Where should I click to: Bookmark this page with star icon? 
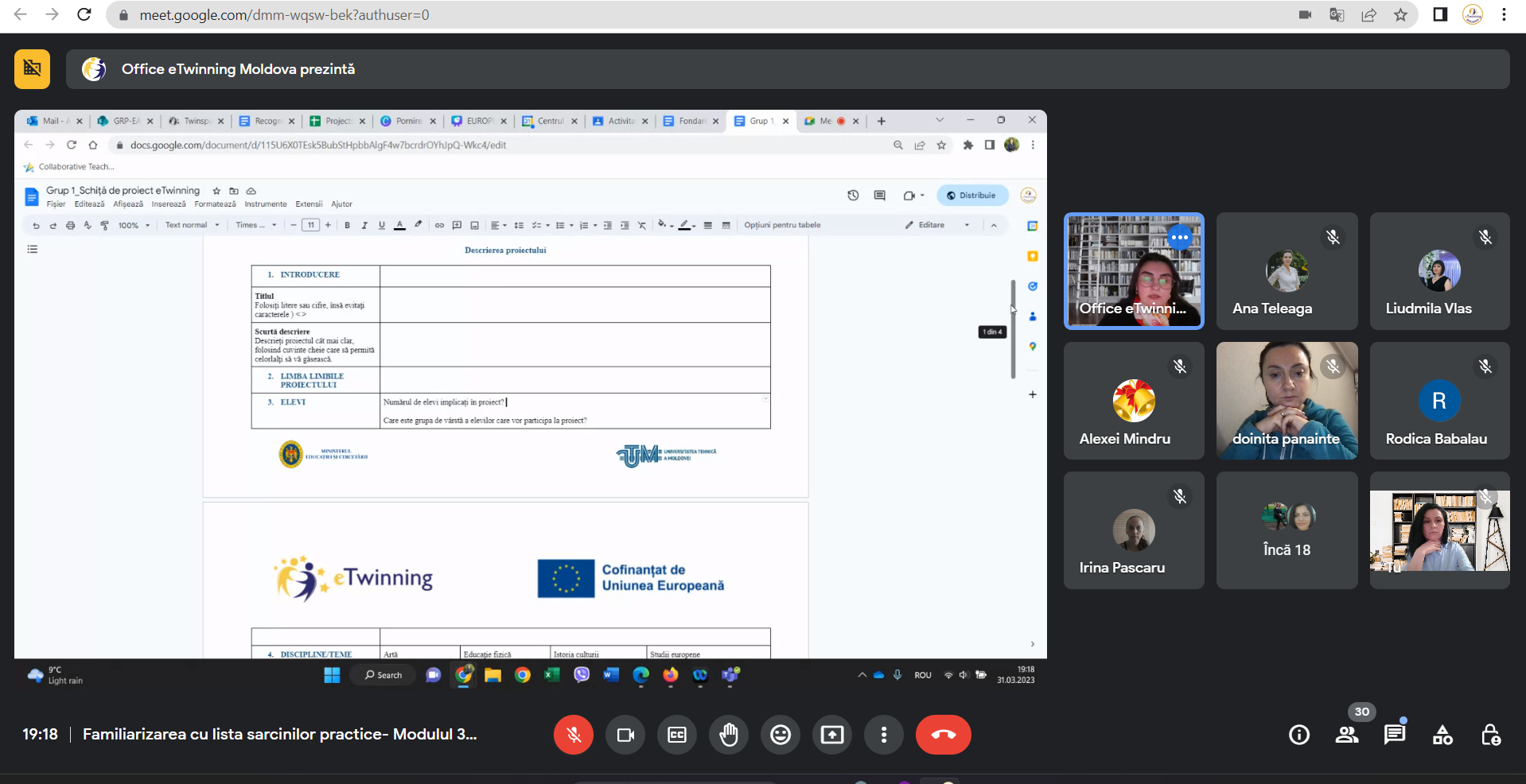coord(1400,15)
